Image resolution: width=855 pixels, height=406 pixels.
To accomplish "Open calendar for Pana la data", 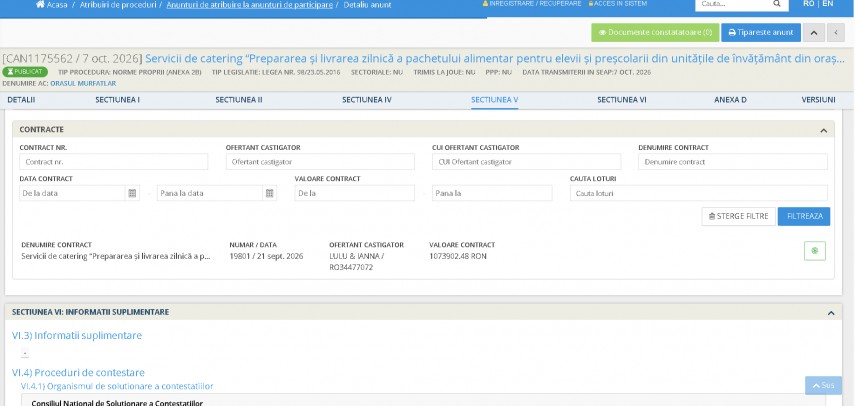I will [269, 193].
